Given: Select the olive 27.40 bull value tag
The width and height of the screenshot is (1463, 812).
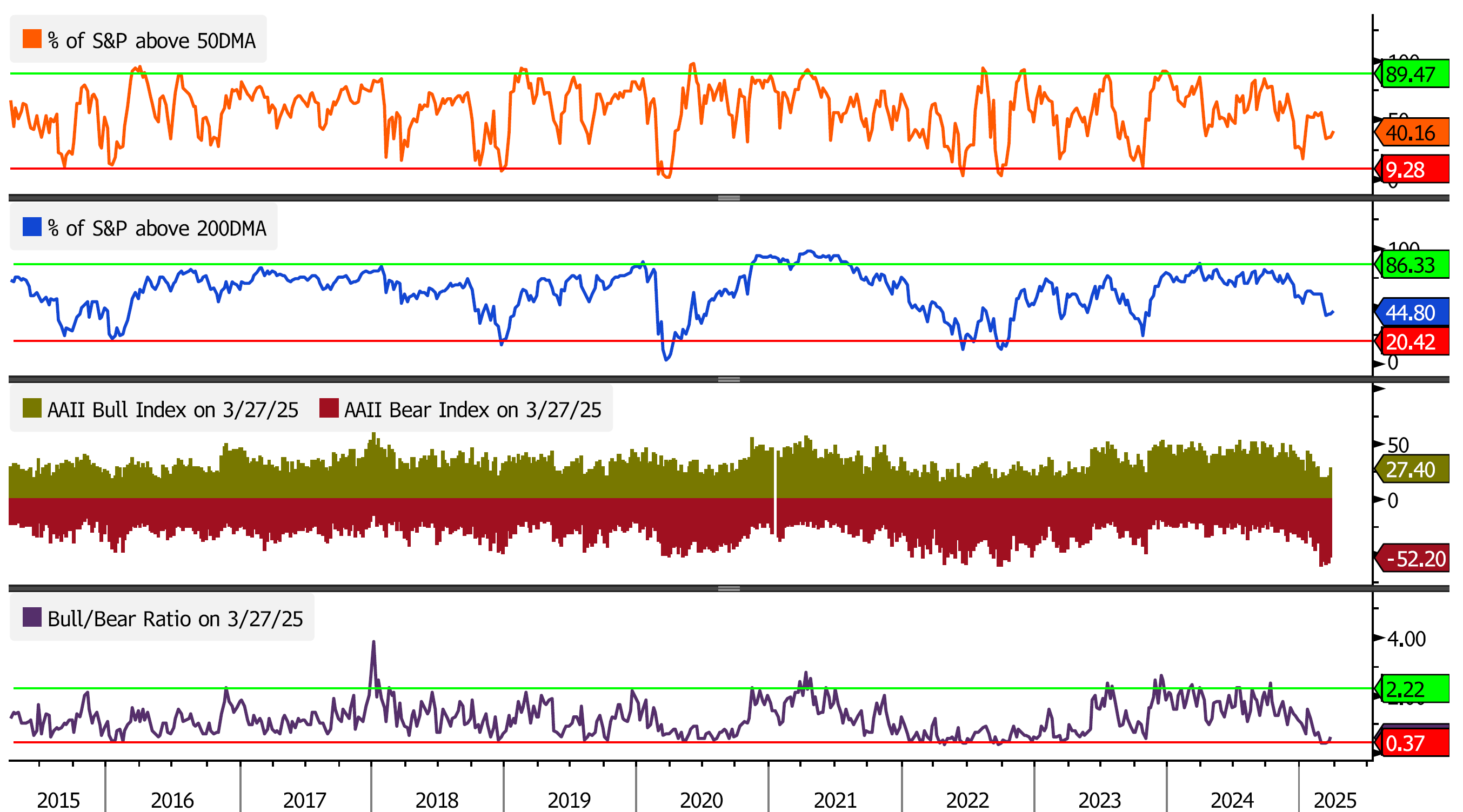Looking at the screenshot, I should [1413, 469].
